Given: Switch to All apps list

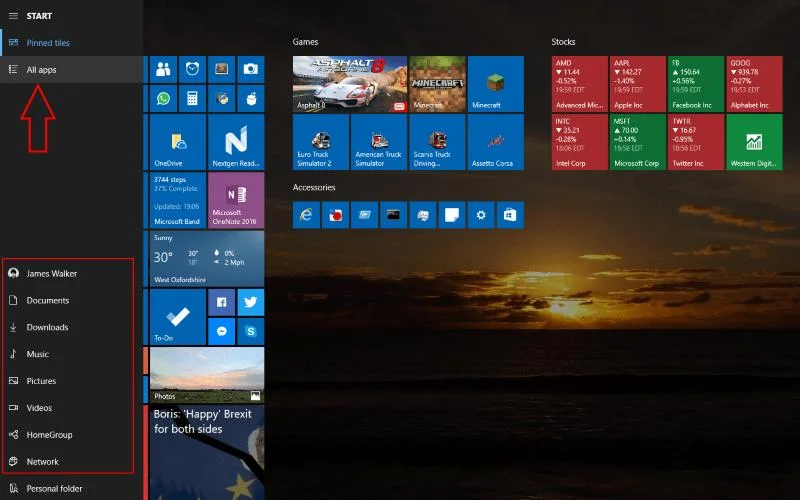Looking at the screenshot, I should click(x=71, y=70).
